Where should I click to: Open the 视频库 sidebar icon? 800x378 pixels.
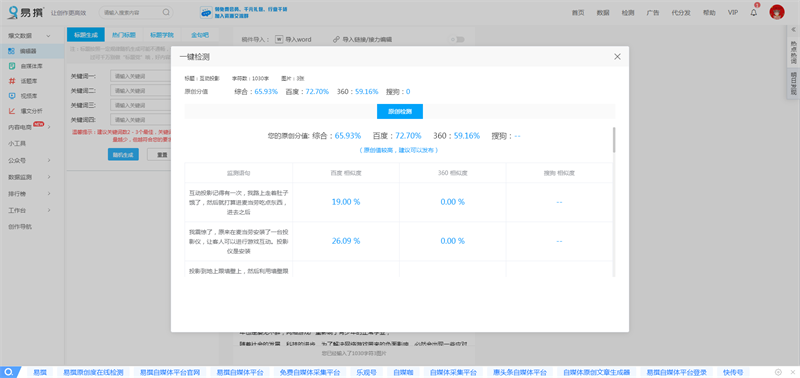[x=11, y=95]
